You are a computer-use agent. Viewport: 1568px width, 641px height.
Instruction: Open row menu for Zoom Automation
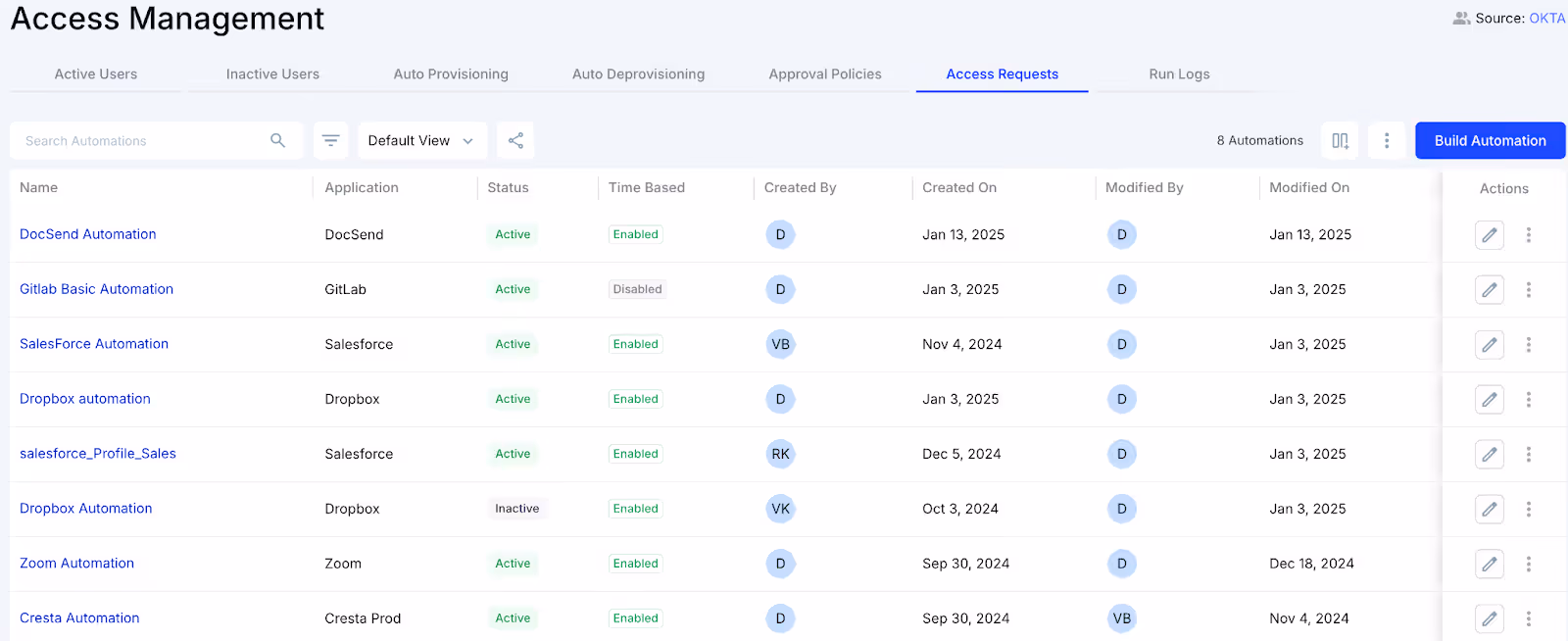point(1529,564)
